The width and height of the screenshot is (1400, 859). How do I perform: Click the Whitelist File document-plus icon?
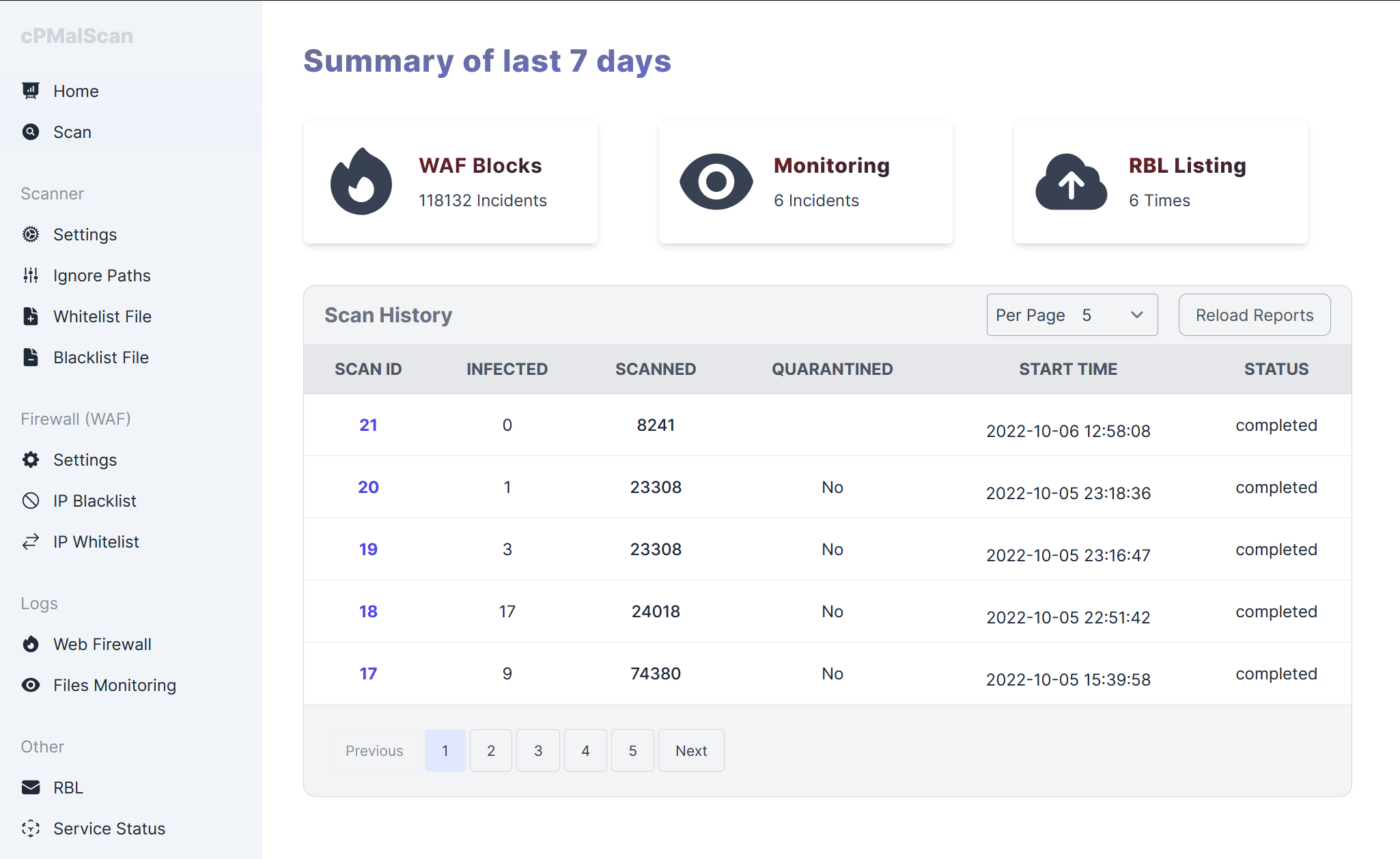pos(31,316)
